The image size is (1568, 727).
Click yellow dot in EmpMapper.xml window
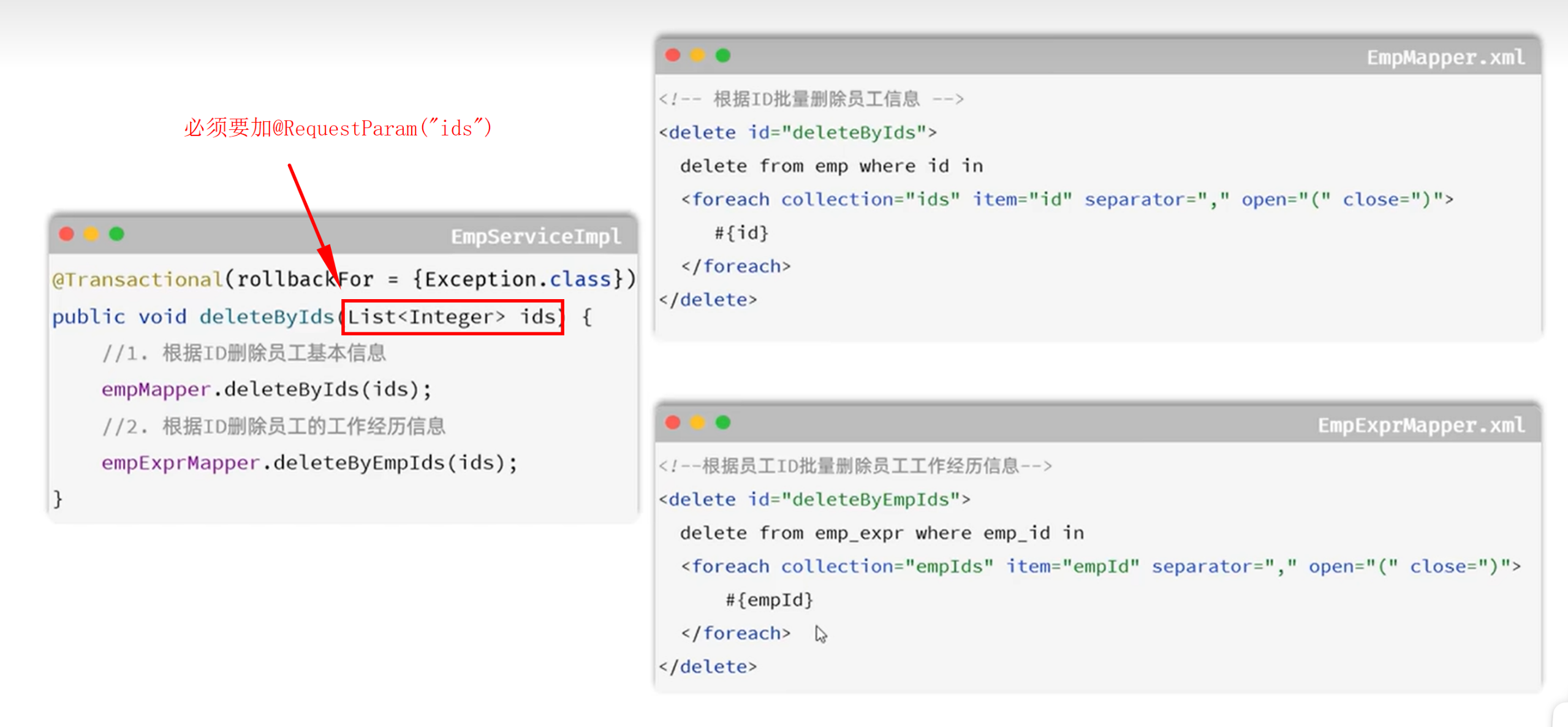[x=697, y=55]
